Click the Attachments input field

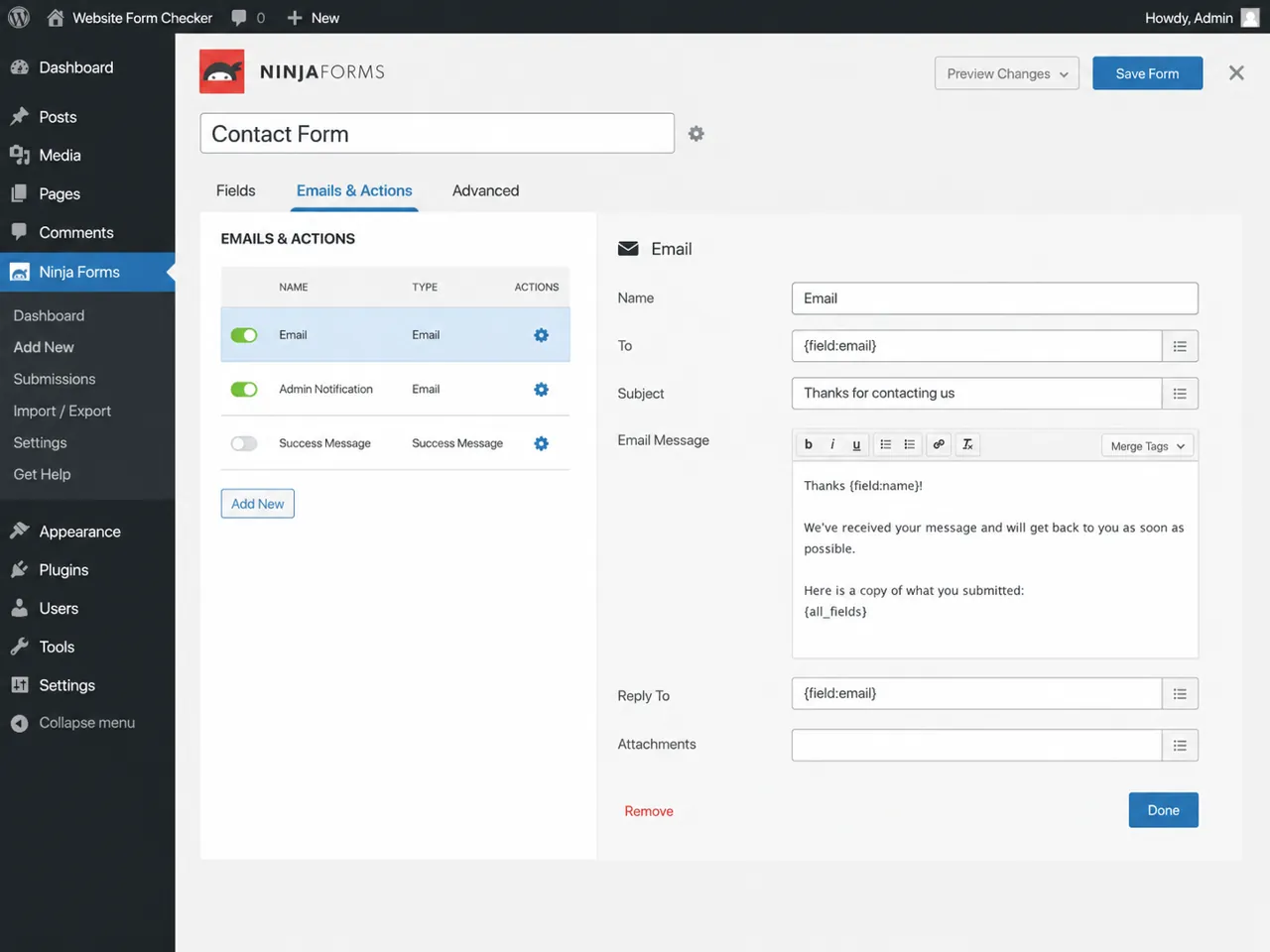click(976, 746)
